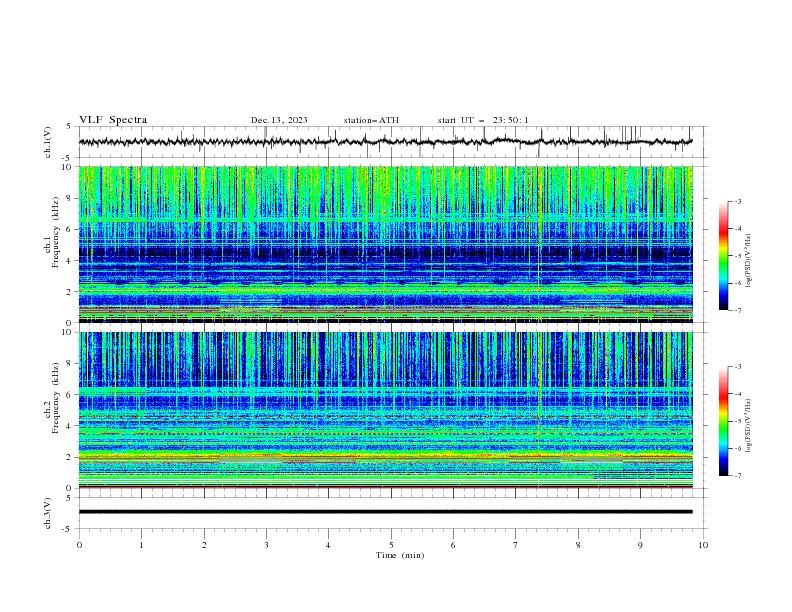Click the "-7" label on the ch.2 colorbar

(x=738, y=475)
